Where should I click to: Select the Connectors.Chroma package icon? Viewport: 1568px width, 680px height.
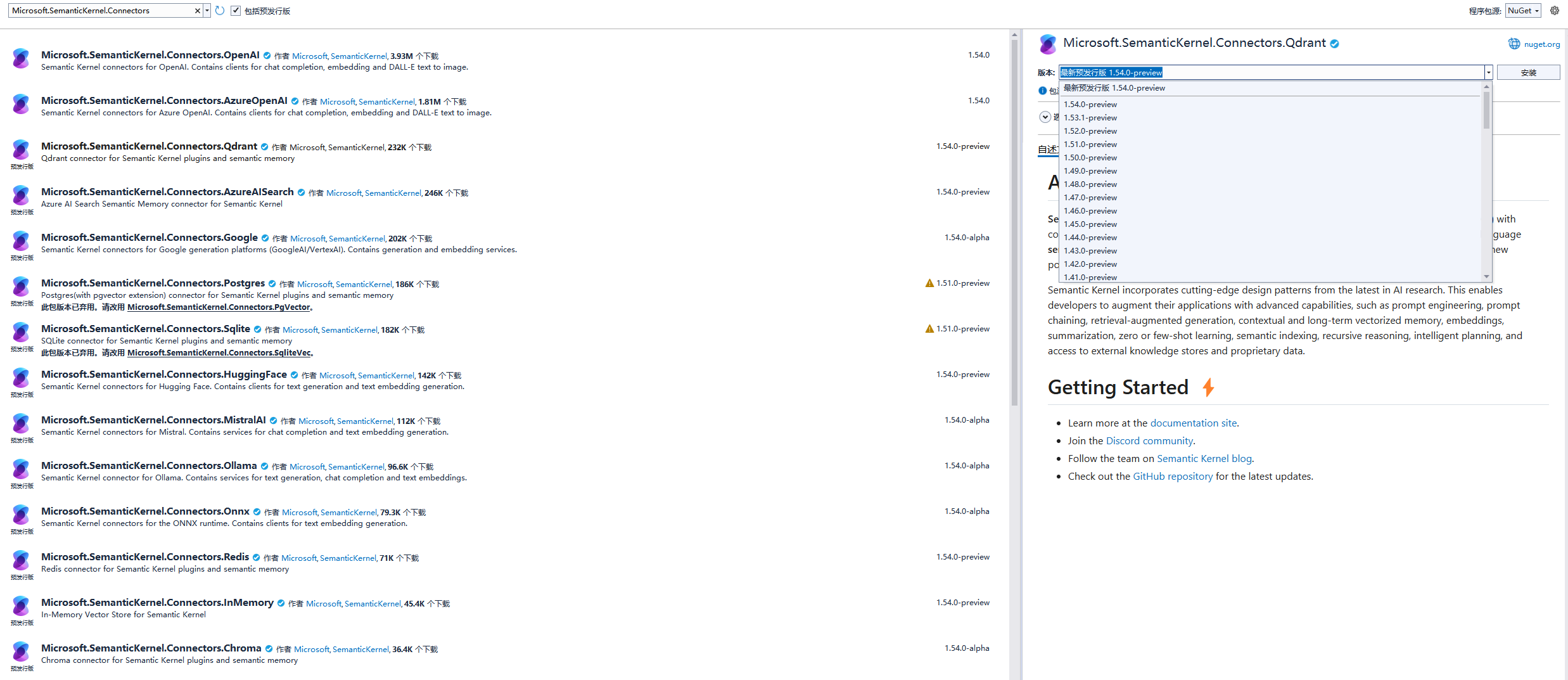pos(21,651)
